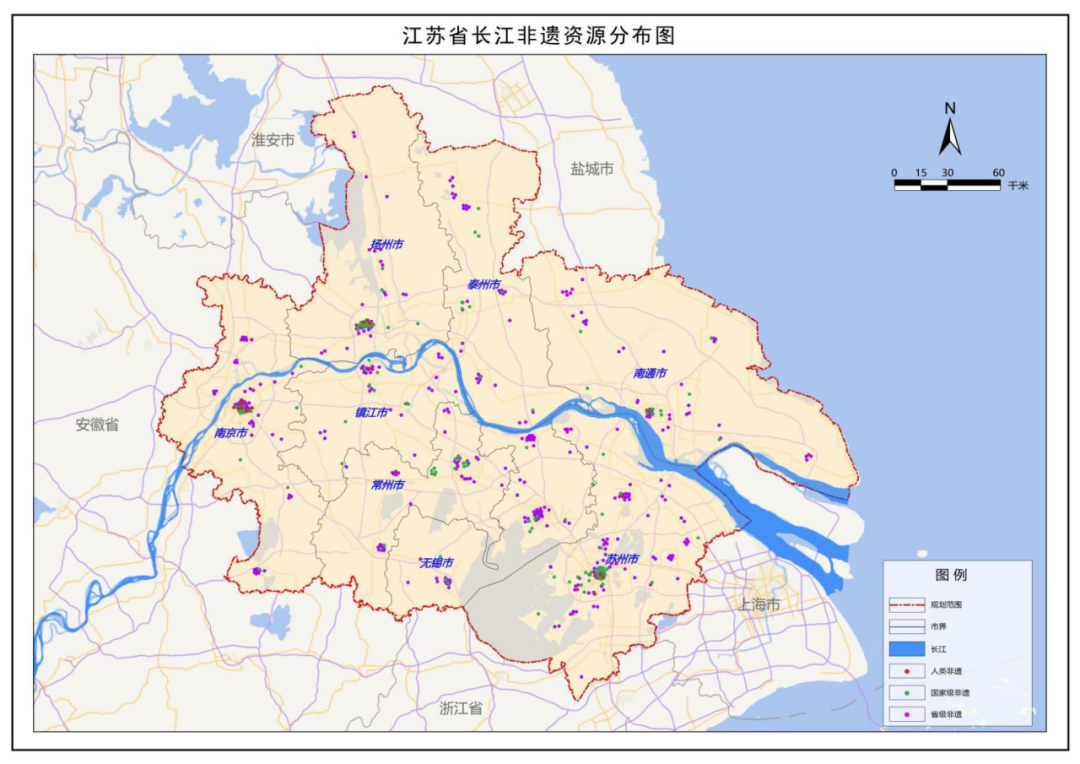
Task: Click the blue 长江 legend swatch
Action: pos(906,649)
